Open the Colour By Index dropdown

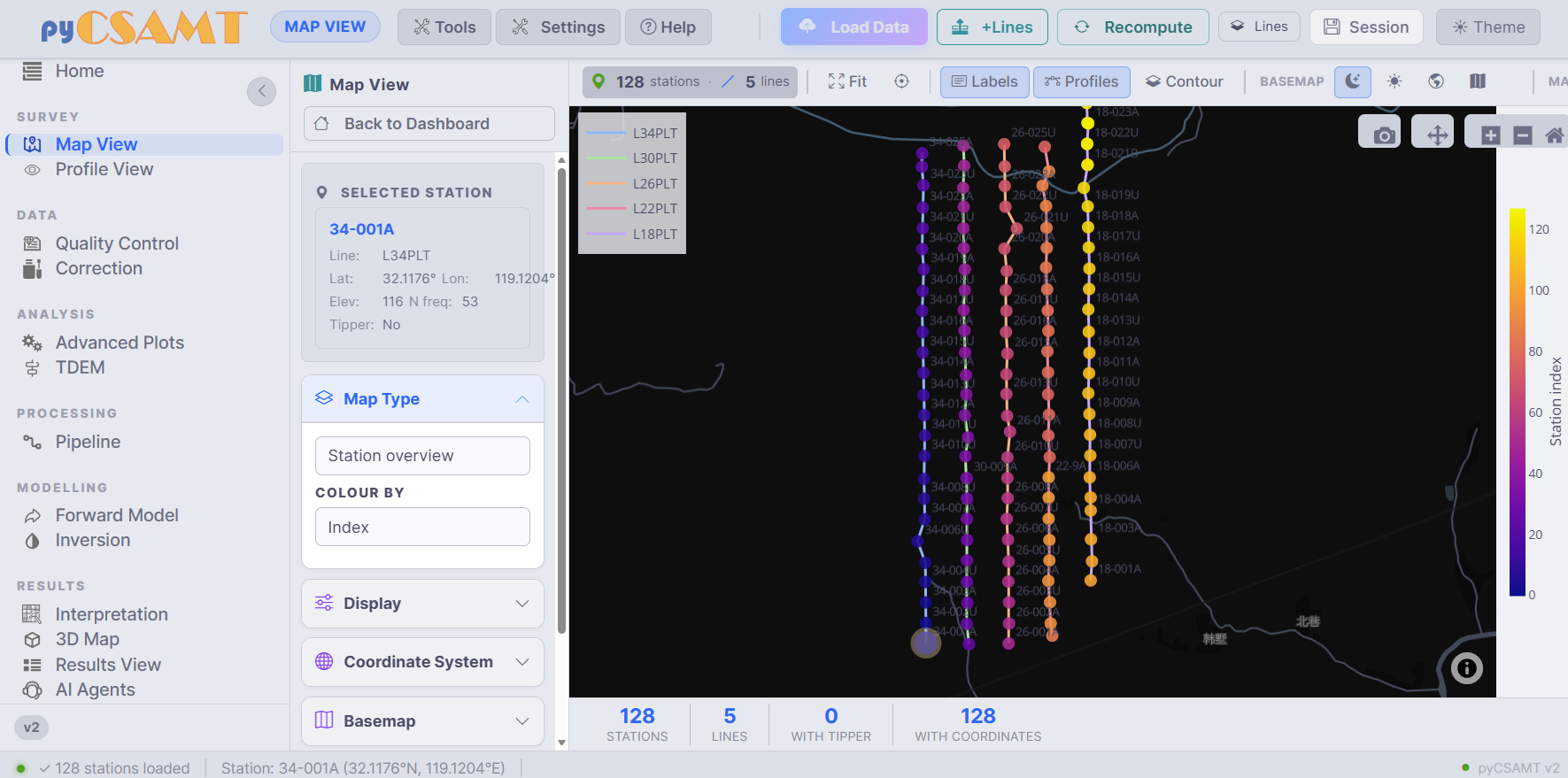(422, 527)
